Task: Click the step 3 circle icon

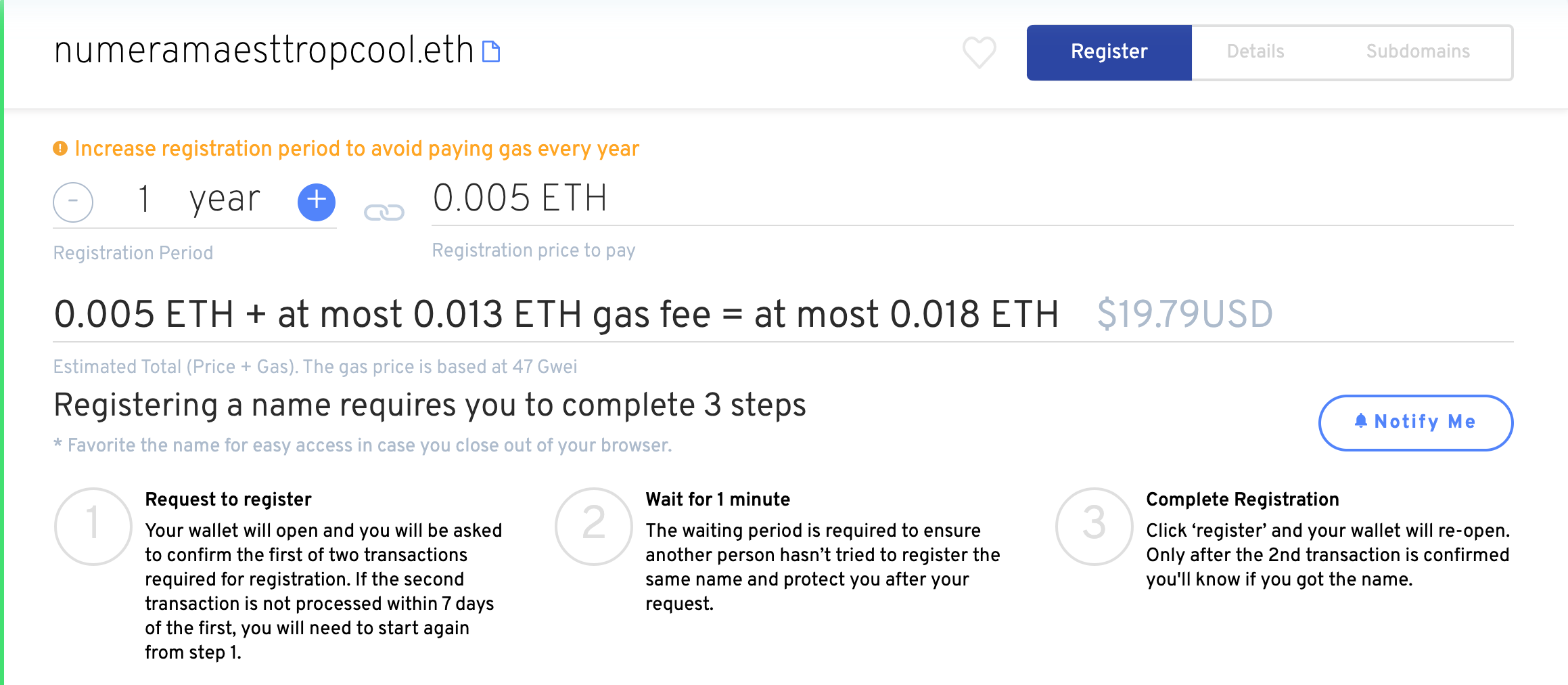Action: coord(1094,526)
